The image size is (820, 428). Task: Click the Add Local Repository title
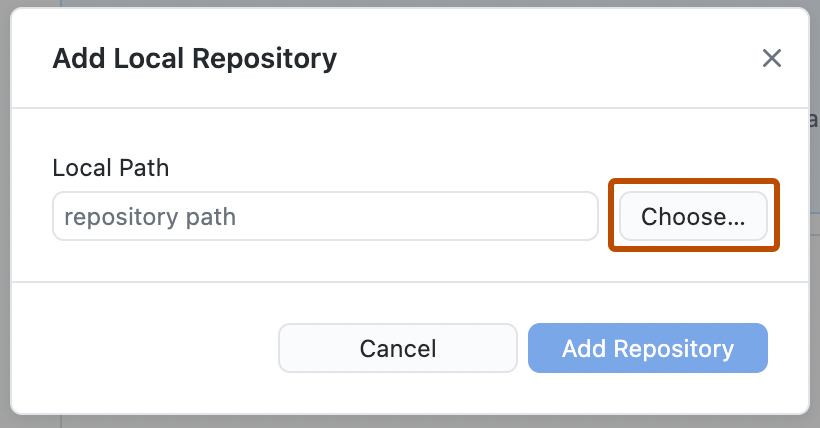pyautogui.click(x=194, y=59)
